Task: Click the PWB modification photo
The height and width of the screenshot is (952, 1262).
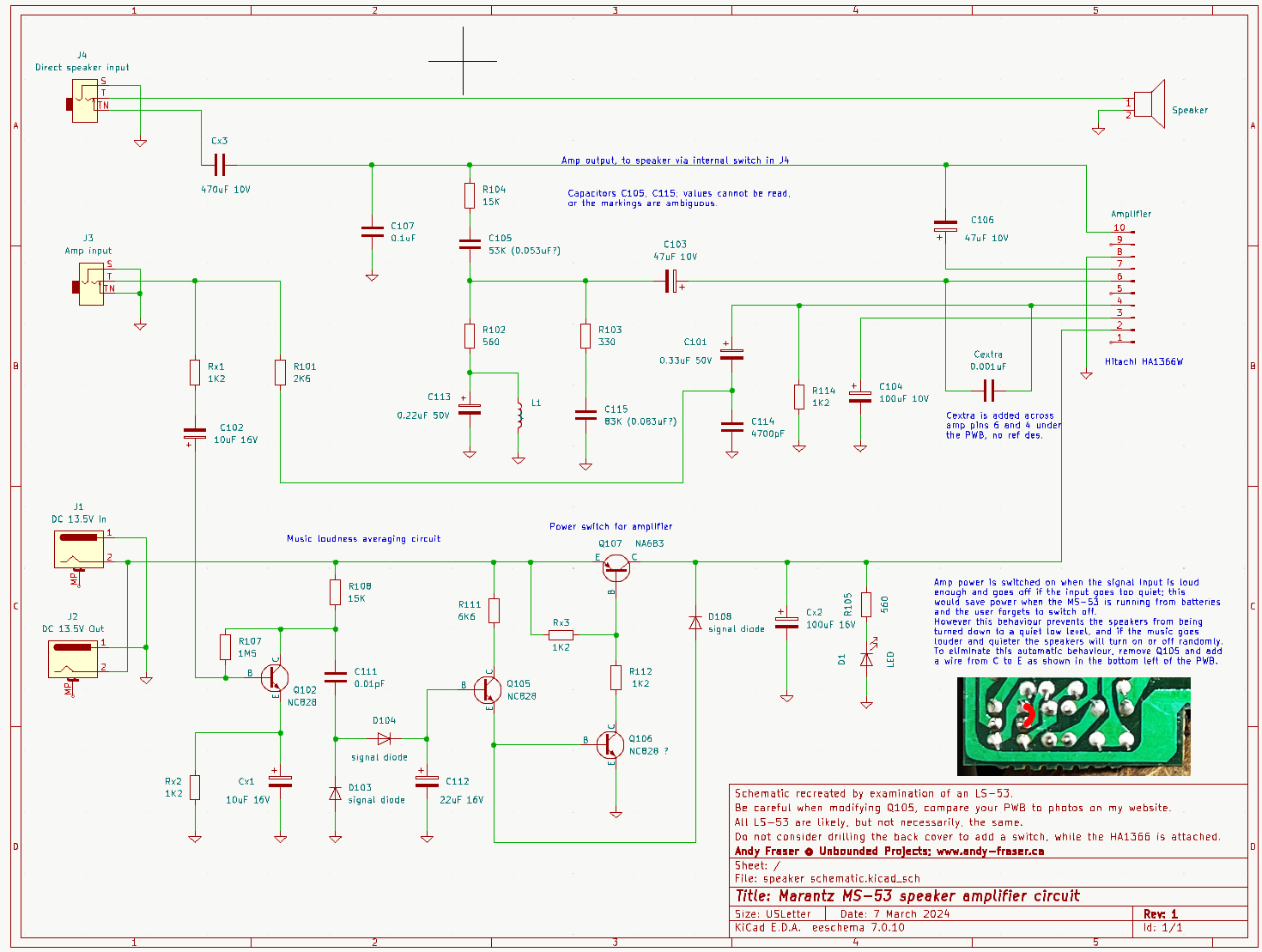Action: (x=1074, y=726)
